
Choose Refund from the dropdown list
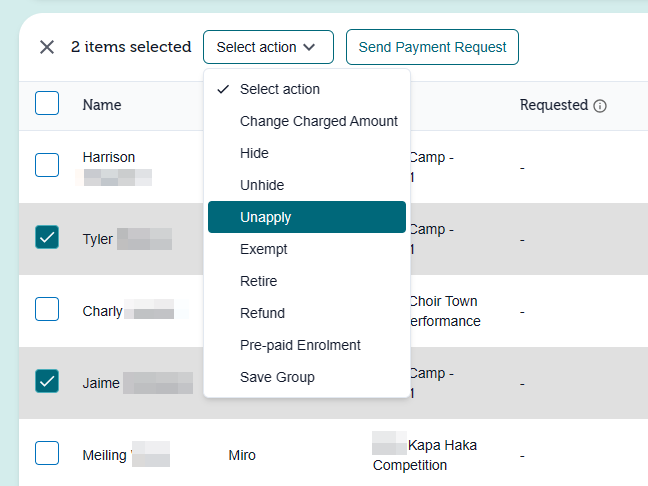(x=307, y=313)
